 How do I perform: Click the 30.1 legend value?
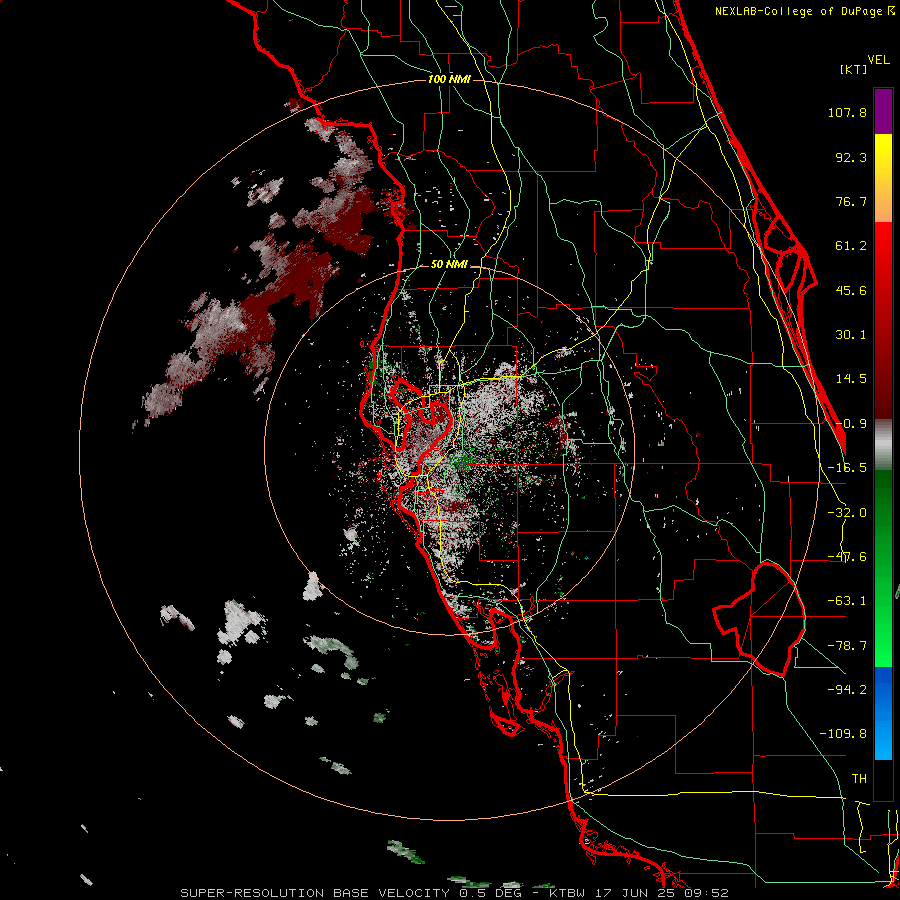851,335
